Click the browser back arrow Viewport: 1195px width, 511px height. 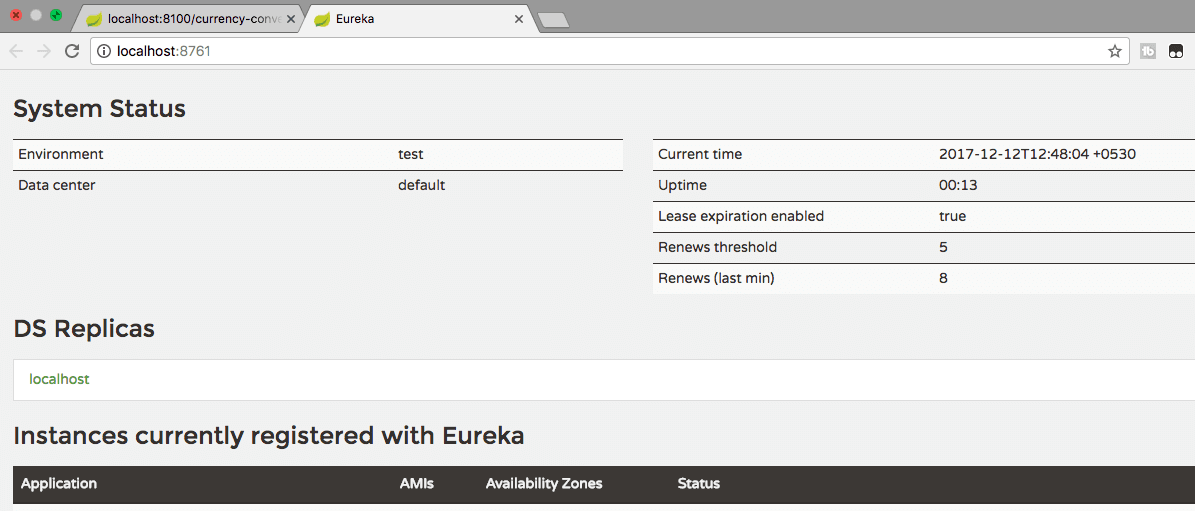[16, 51]
